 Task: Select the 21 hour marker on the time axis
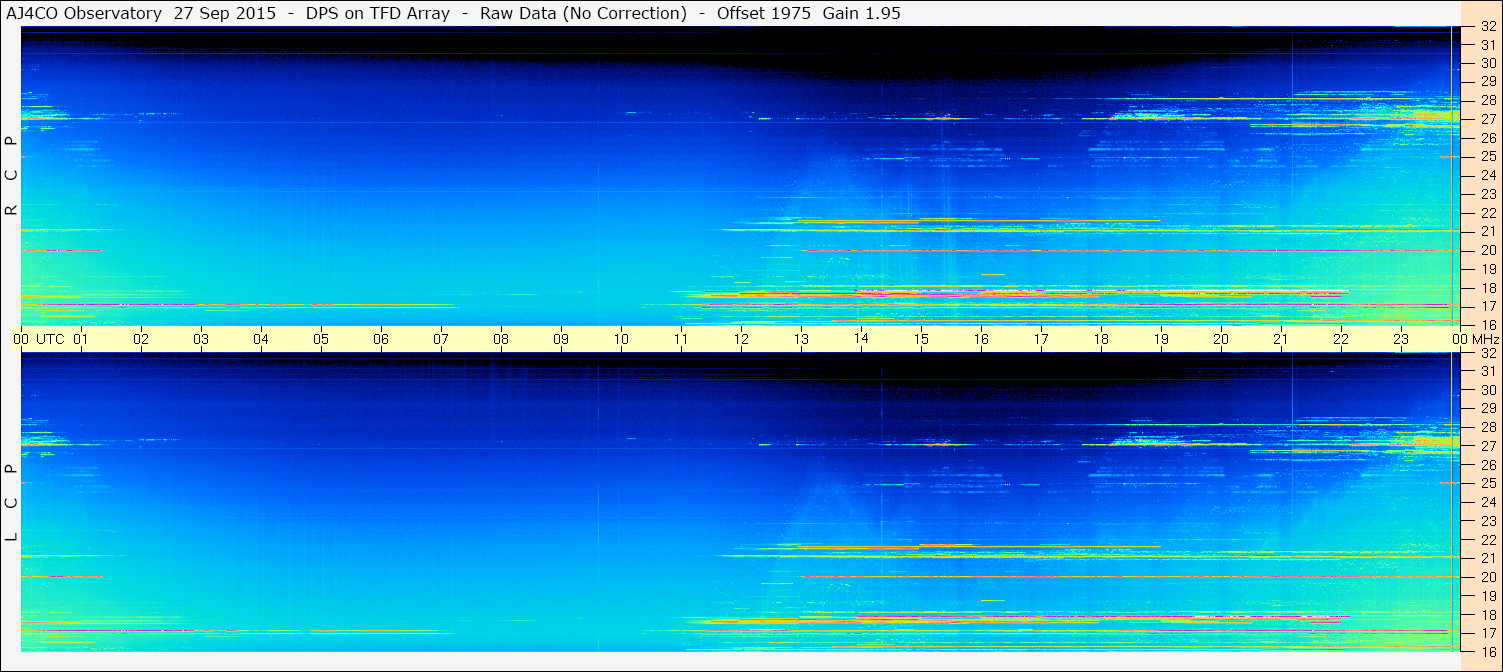(1281, 339)
